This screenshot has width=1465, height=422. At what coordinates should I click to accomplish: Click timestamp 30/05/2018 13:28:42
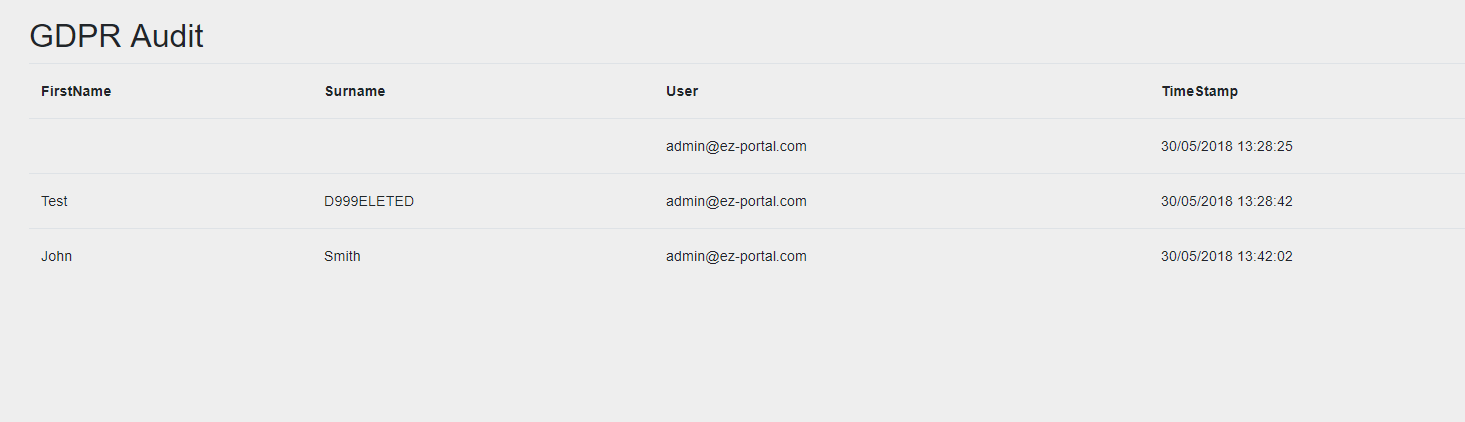[x=1226, y=201]
